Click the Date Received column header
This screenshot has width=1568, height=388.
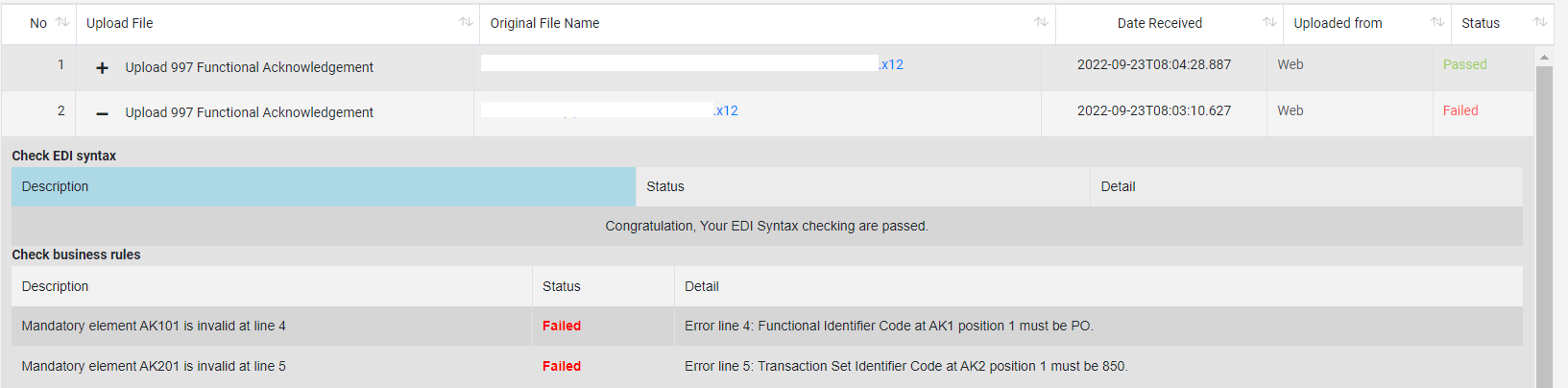(1159, 23)
